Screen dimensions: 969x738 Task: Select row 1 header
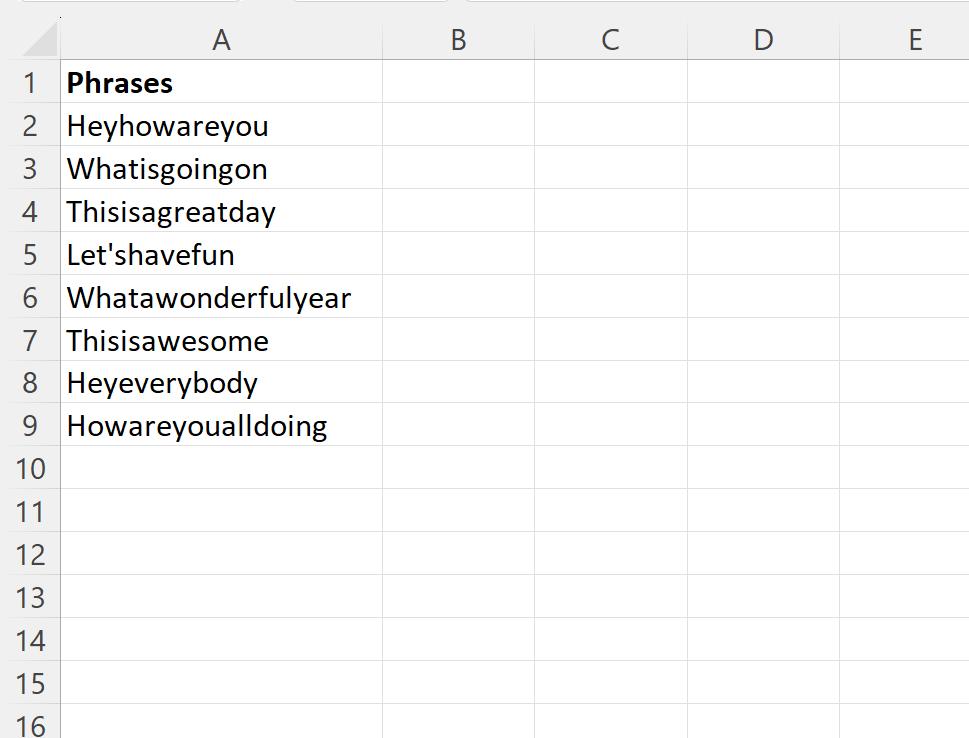click(30, 82)
